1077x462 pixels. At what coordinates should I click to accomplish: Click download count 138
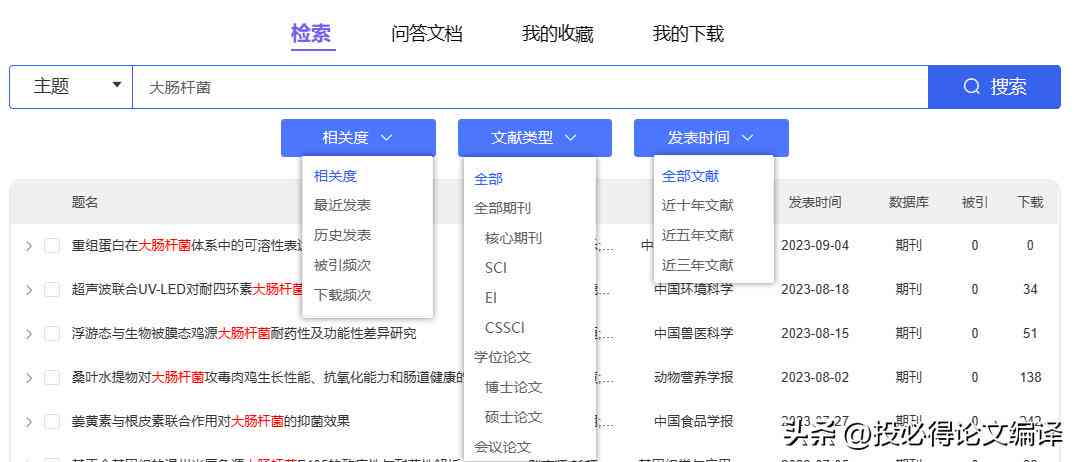click(1030, 377)
